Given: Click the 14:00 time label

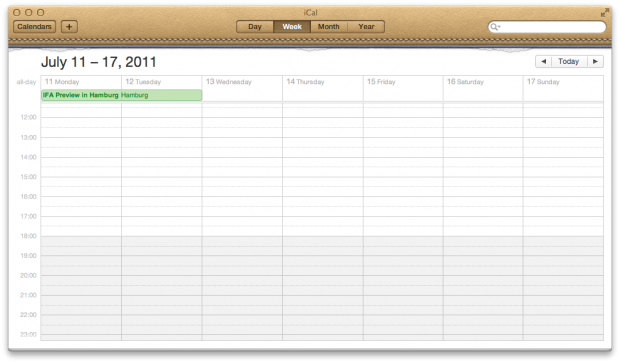Looking at the screenshot, I should (x=28, y=157).
